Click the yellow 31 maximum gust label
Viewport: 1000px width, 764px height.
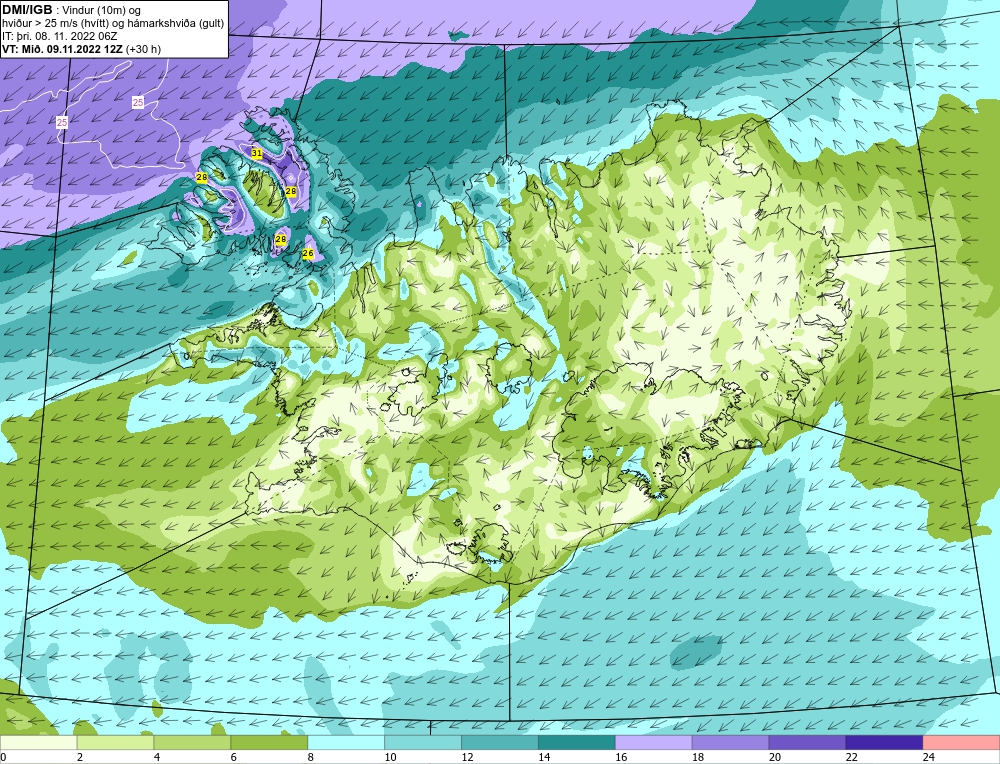coord(257,153)
